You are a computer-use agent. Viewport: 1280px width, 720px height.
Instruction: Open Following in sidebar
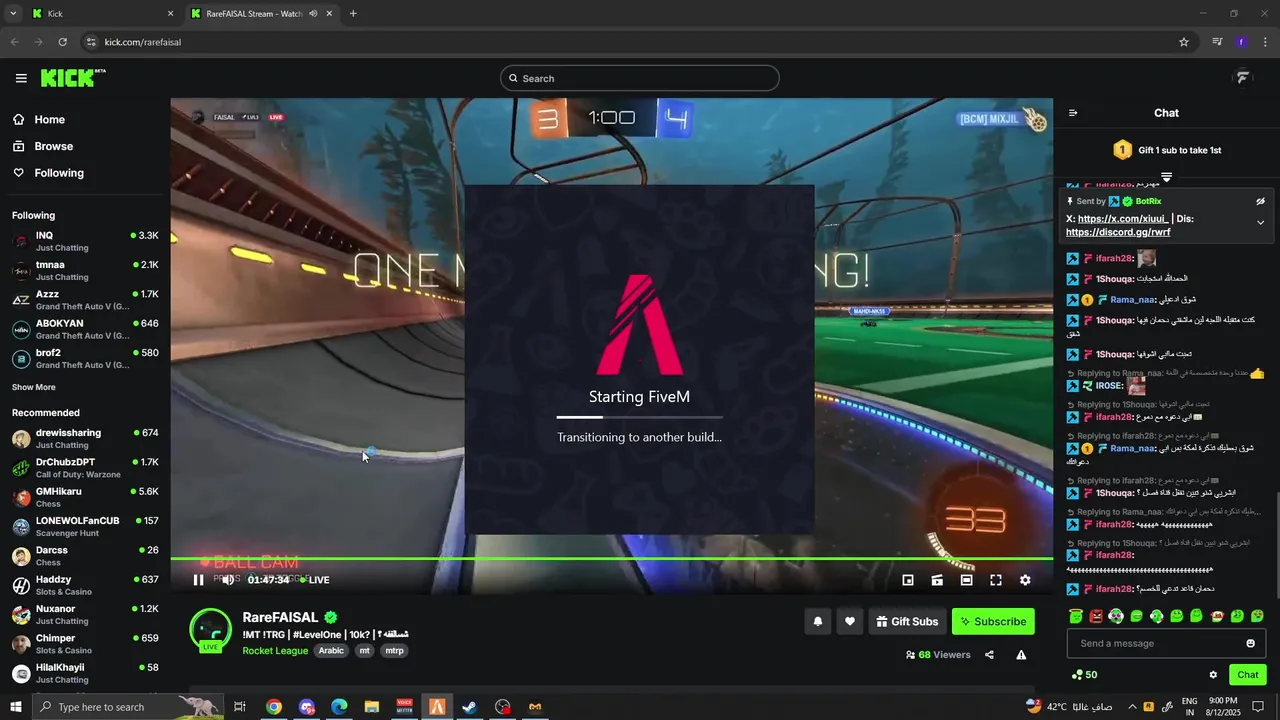point(49,173)
